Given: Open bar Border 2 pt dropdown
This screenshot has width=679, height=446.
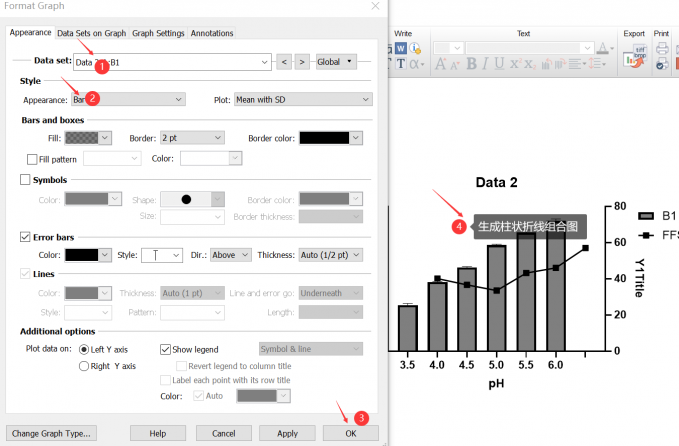Looking at the screenshot, I should 192,138.
